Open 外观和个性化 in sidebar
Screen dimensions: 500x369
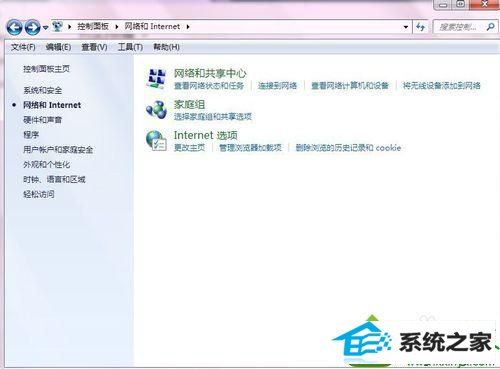click(46, 164)
